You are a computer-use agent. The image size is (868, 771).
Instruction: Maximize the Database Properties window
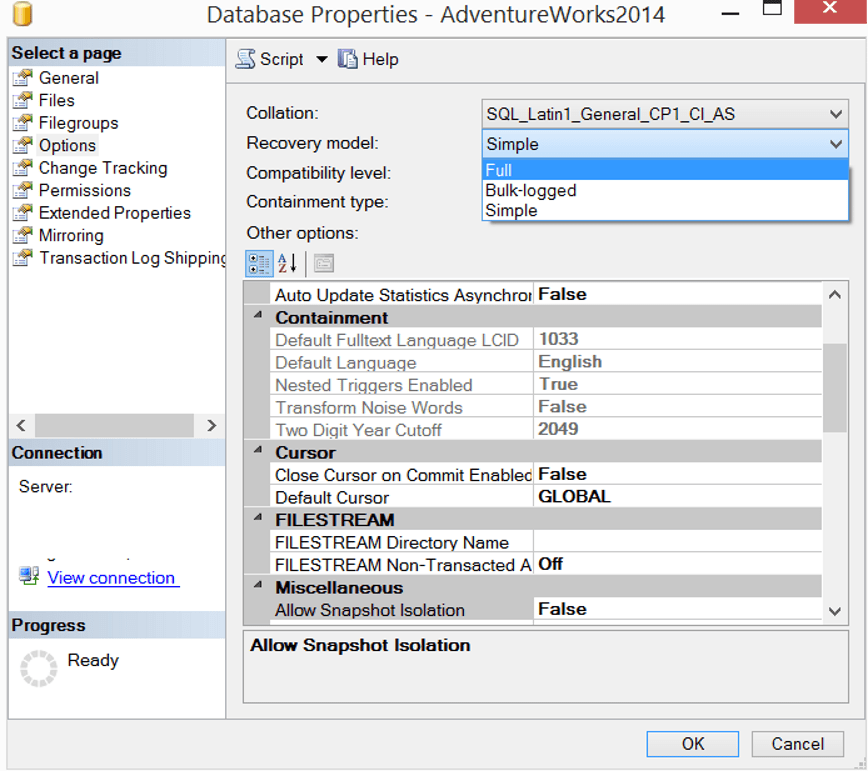click(772, 8)
